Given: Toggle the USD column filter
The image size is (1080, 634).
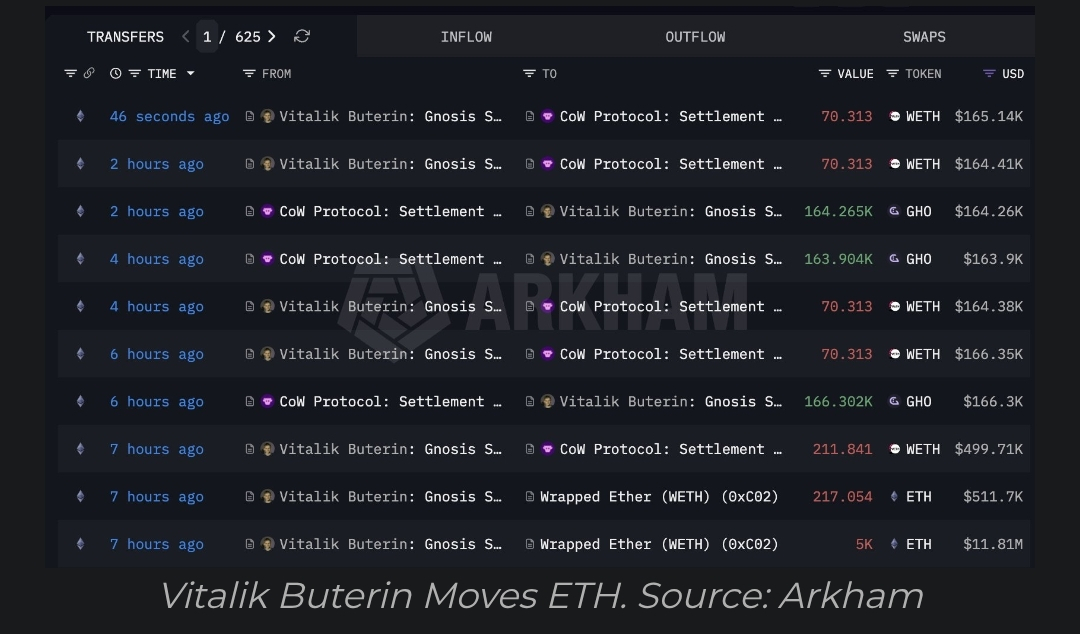Looking at the screenshot, I should pos(989,74).
